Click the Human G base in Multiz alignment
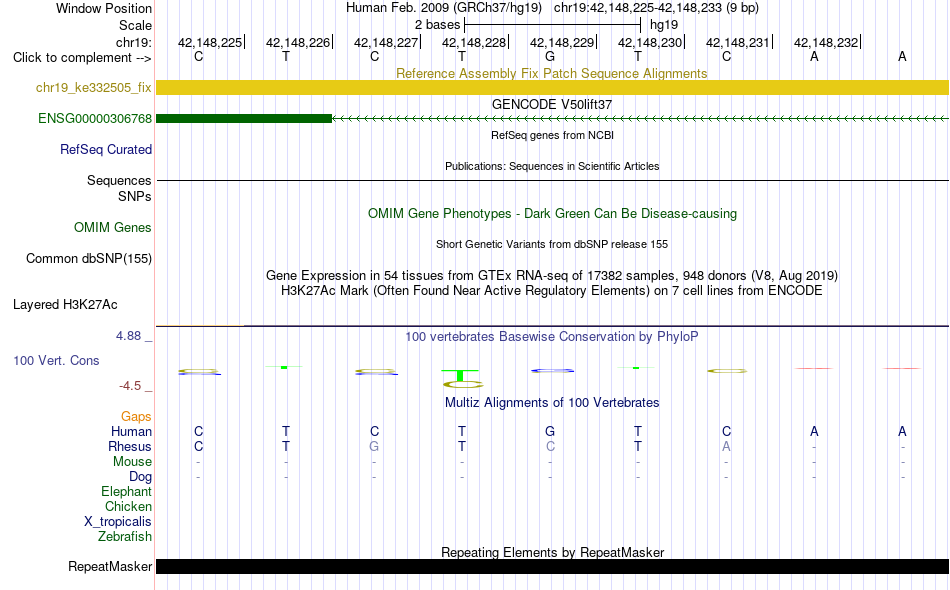The width and height of the screenshot is (950, 590). pyautogui.click(x=550, y=431)
